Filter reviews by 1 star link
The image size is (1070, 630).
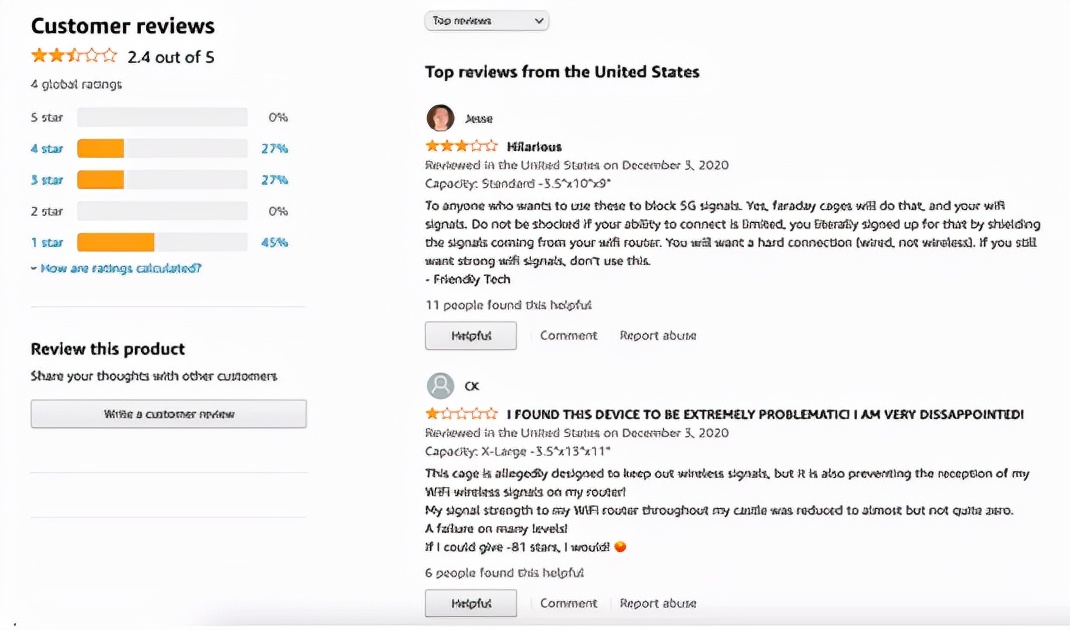point(47,242)
